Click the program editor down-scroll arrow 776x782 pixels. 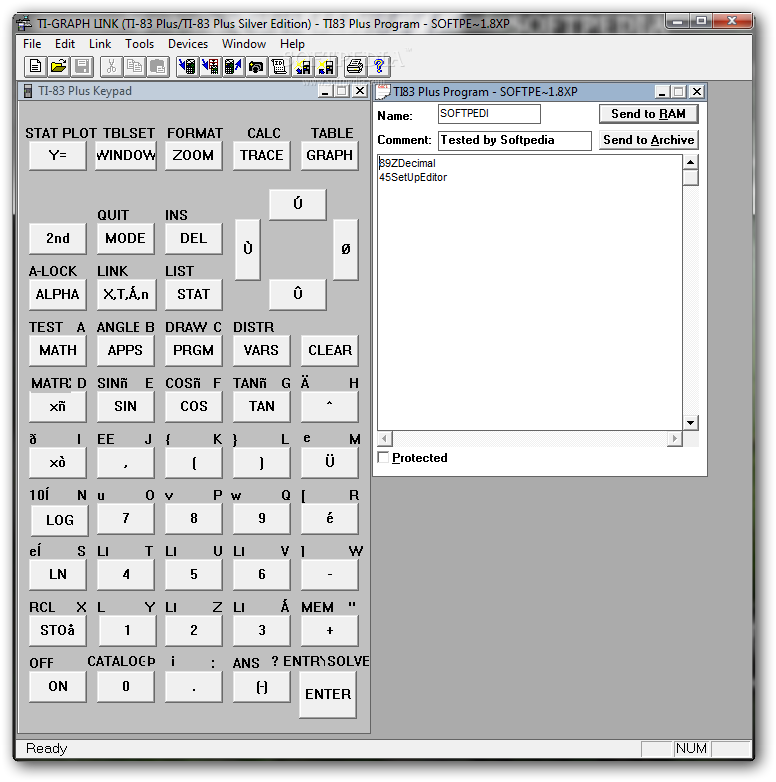pos(690,423)
